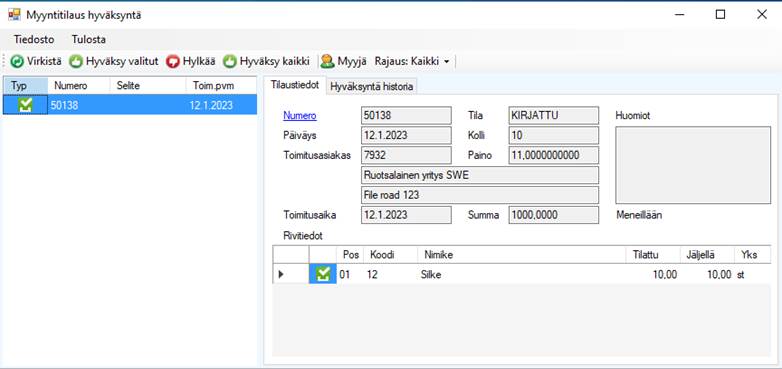782x369 pixels.
Task: Click the Hyväksy kaikki green icon
Action: pos(229,61)
